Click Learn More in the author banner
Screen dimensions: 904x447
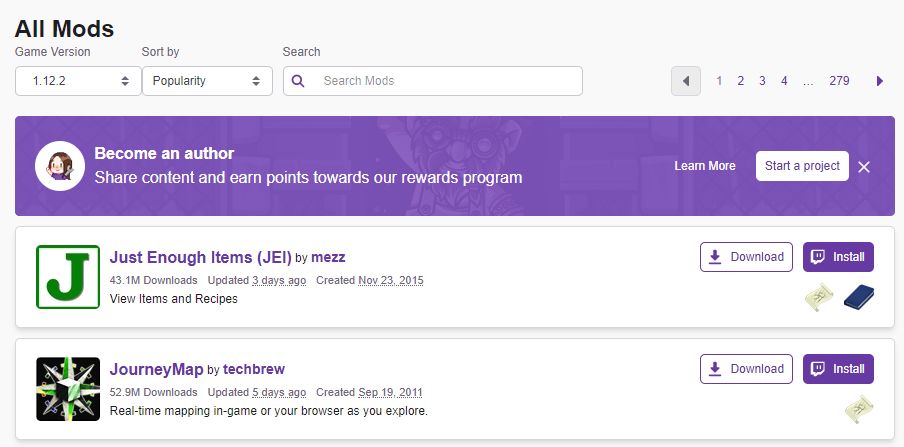pos(705,166)
